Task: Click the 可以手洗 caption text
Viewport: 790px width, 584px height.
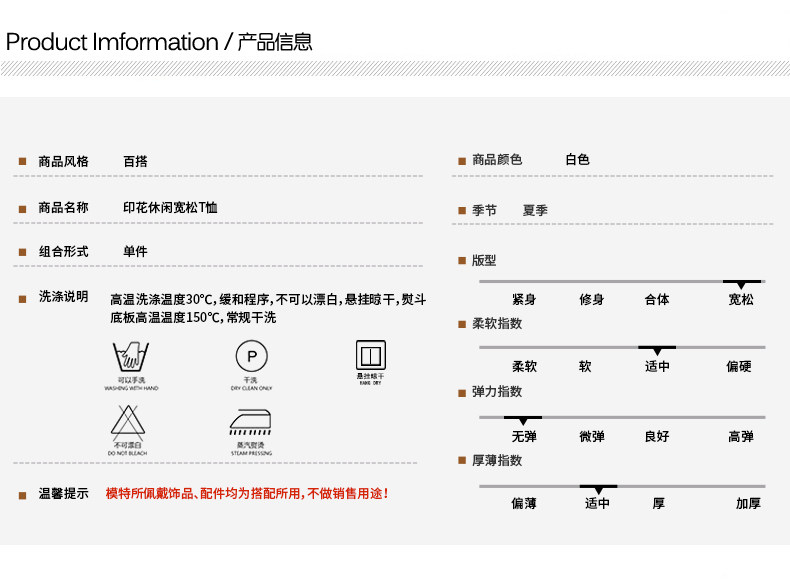Action: [x=131, y=380]
